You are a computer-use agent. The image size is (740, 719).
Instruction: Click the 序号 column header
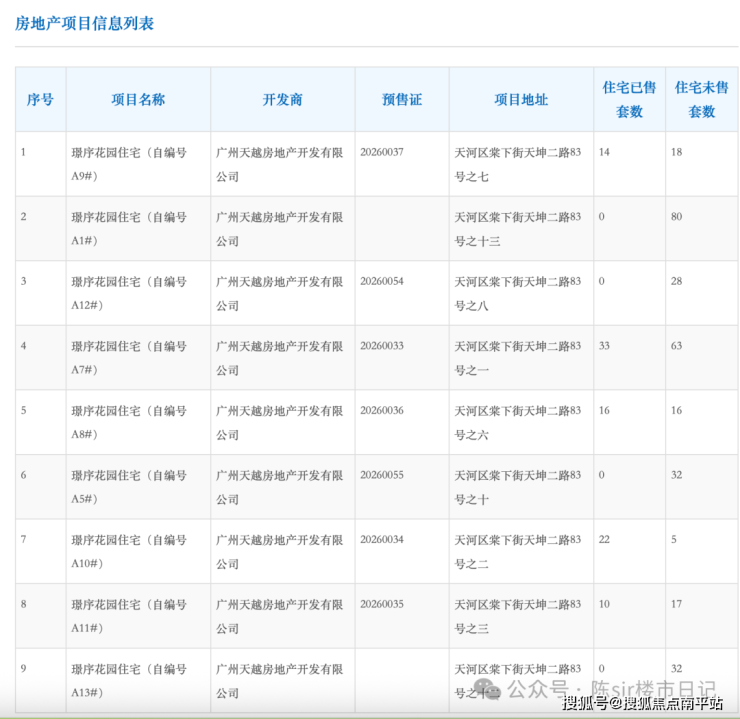(40, 100)
